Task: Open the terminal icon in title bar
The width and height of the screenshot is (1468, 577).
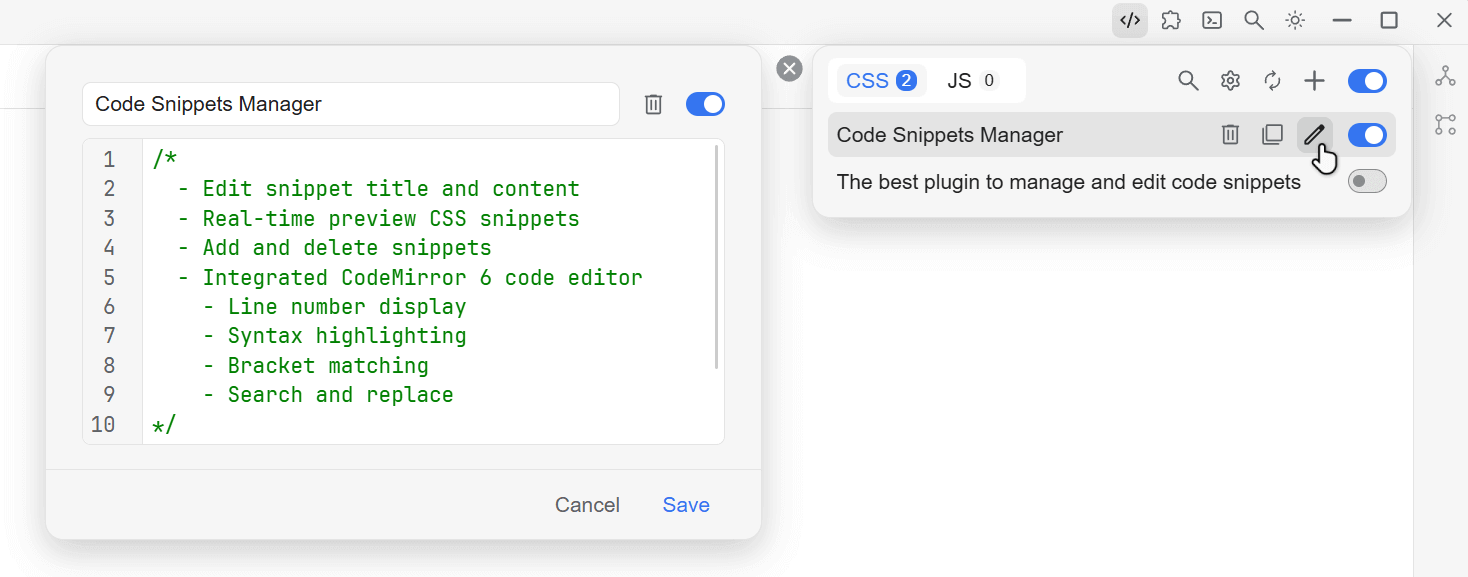Action: pyautogui.click(x=1212, y=20)
